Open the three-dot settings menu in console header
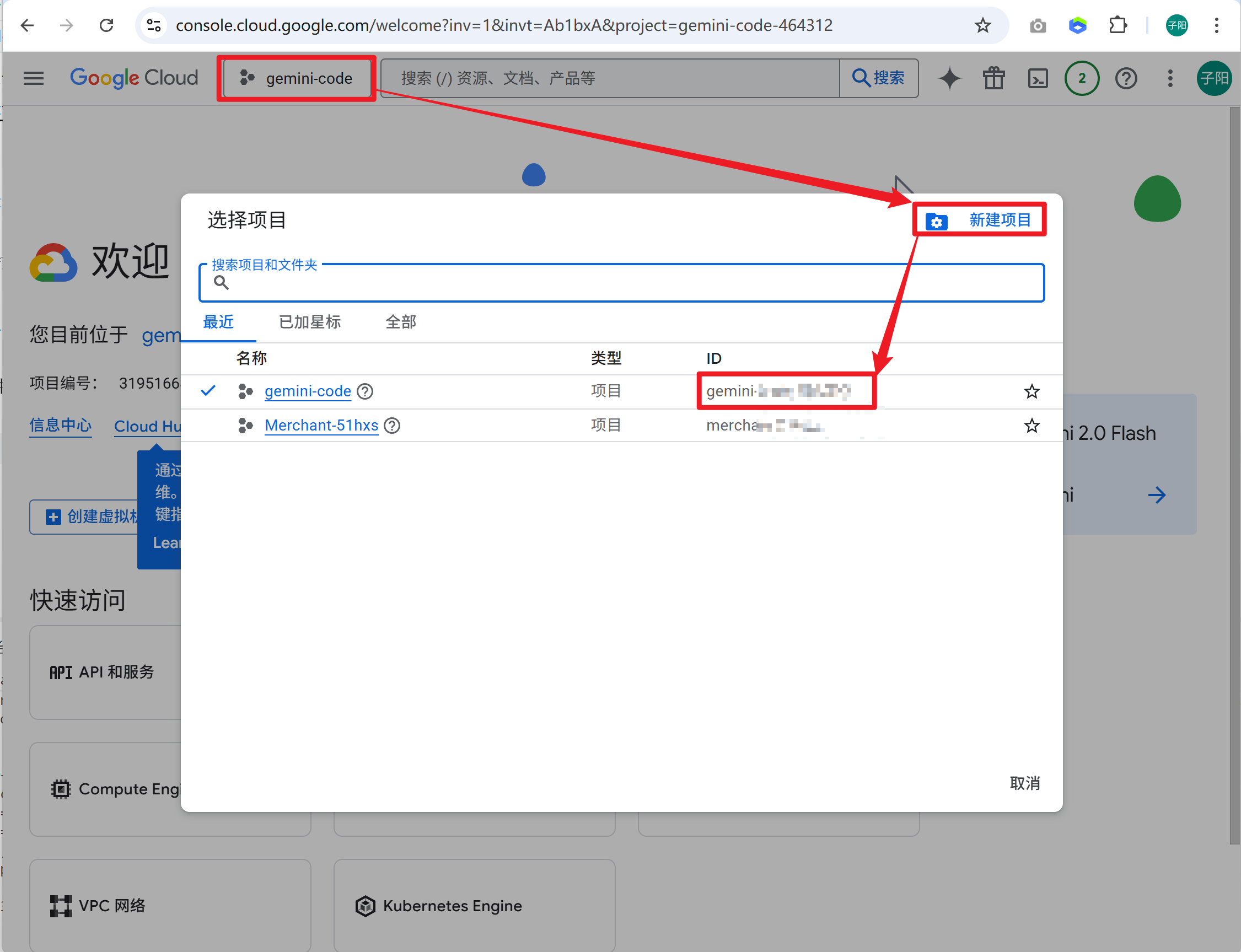 coord(1169,78)
